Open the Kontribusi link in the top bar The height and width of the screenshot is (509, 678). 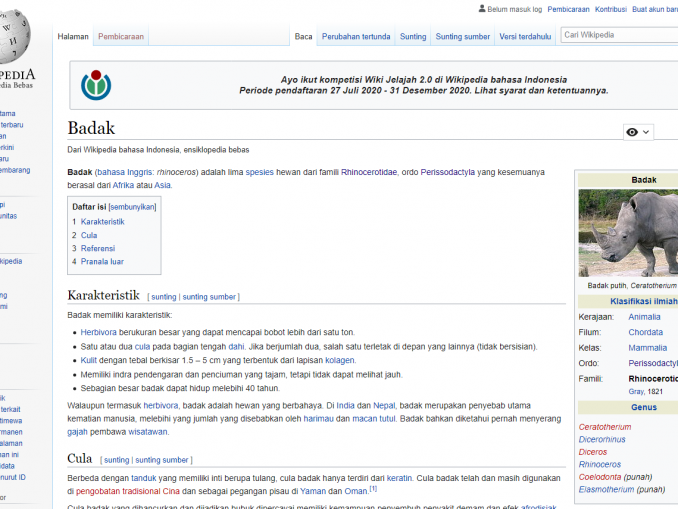[x=611, y=9]
